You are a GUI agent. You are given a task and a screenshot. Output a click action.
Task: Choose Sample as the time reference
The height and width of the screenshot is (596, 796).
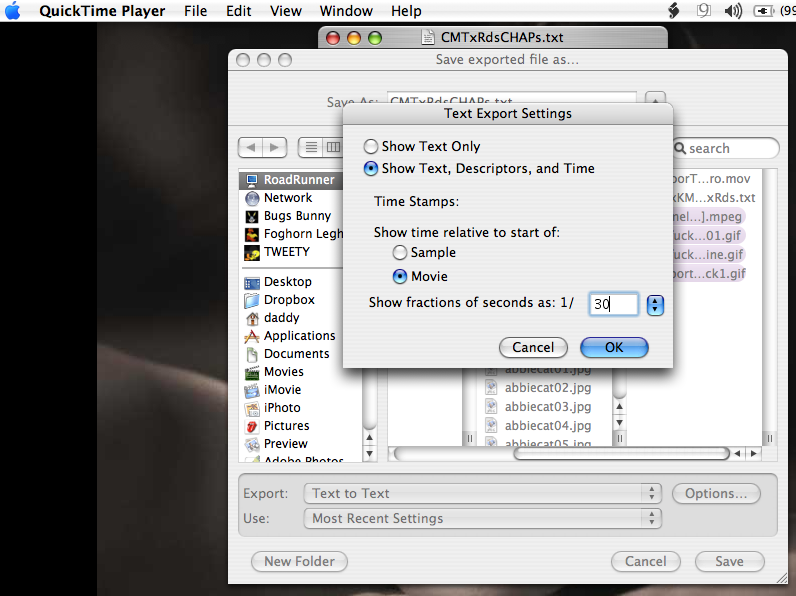[400, 252]
